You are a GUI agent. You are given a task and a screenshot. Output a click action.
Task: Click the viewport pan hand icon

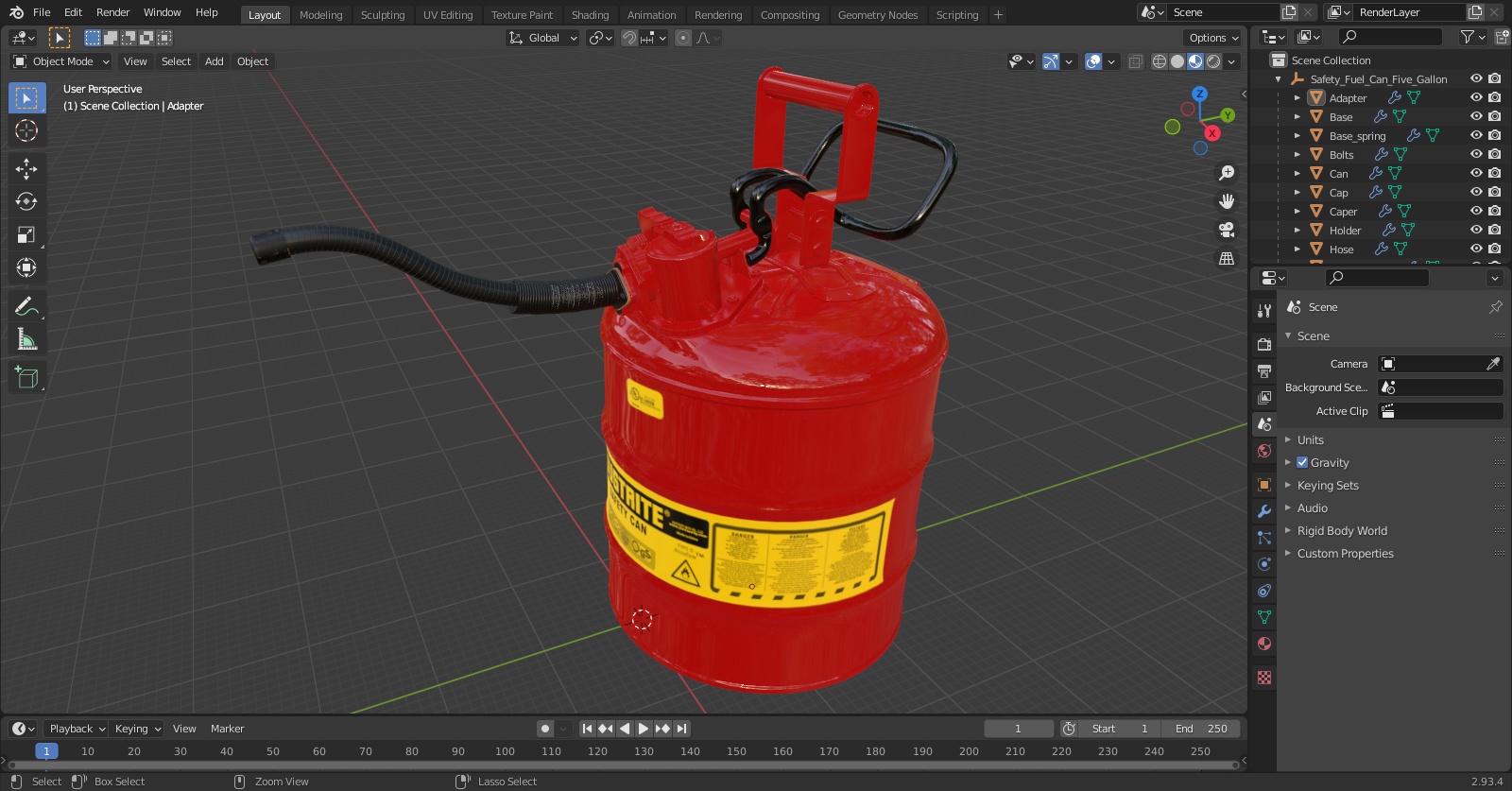[x=1227, y=201]
